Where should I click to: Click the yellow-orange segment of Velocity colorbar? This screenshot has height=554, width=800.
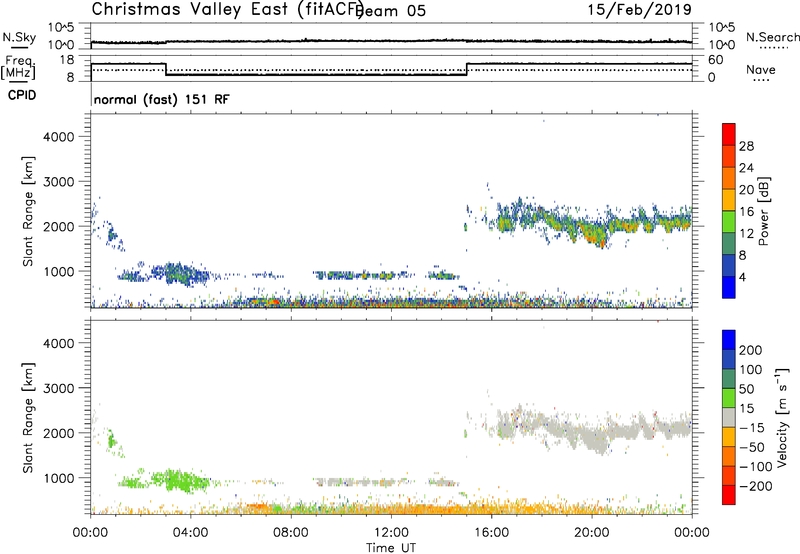pyautogui.click(x=729, y=438)
